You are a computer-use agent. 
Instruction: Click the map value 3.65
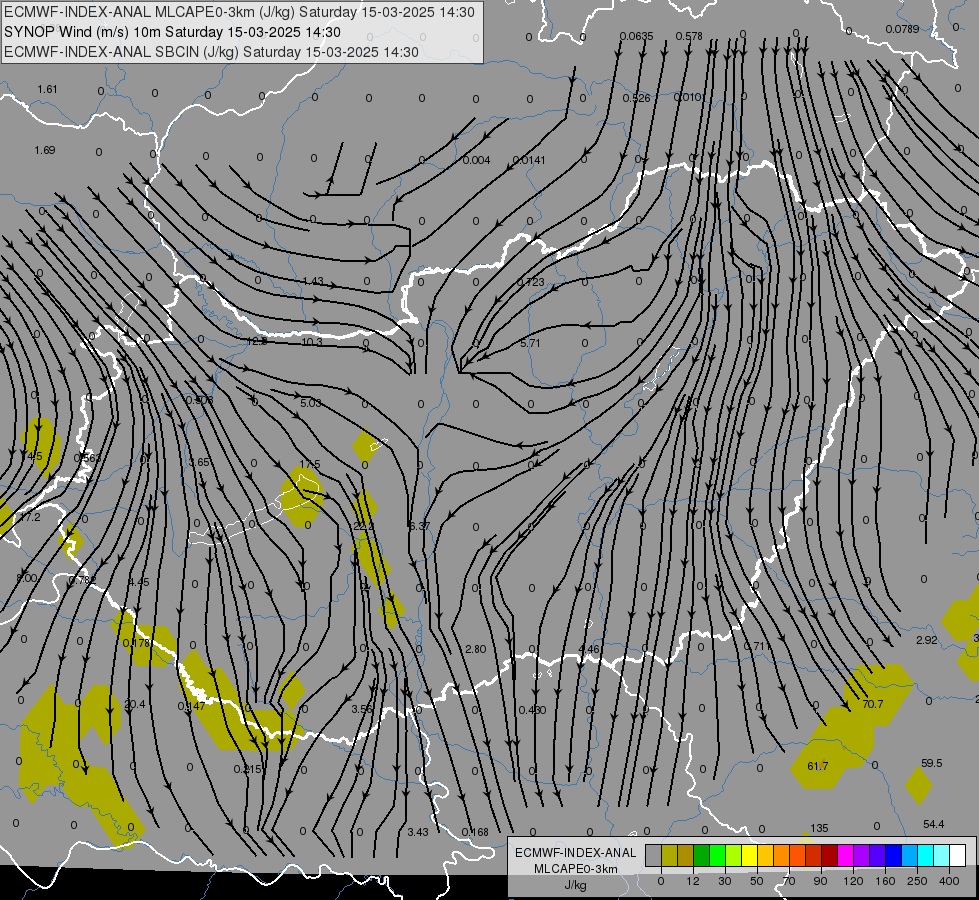point(199,462)
